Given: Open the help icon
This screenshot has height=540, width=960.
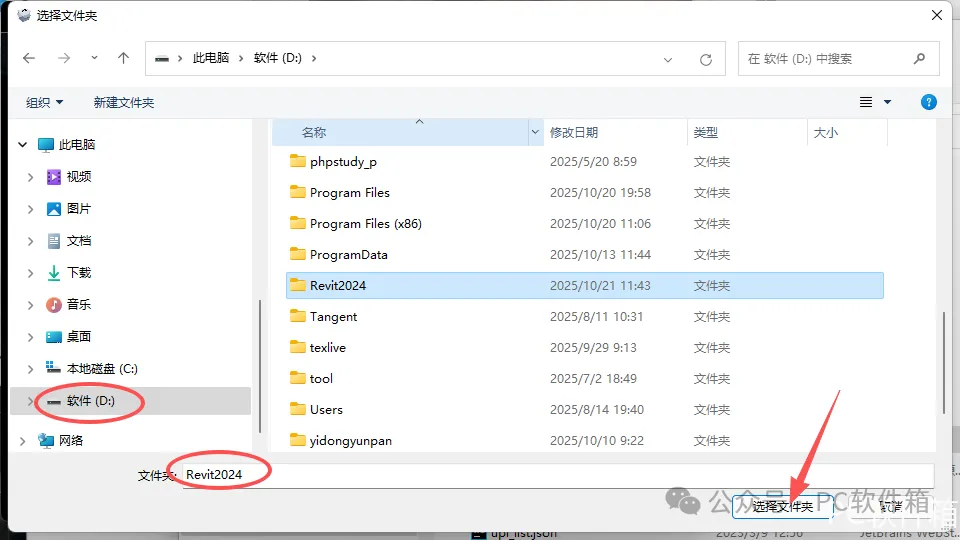Looking at the screenshot, I should tap(928, 102).
